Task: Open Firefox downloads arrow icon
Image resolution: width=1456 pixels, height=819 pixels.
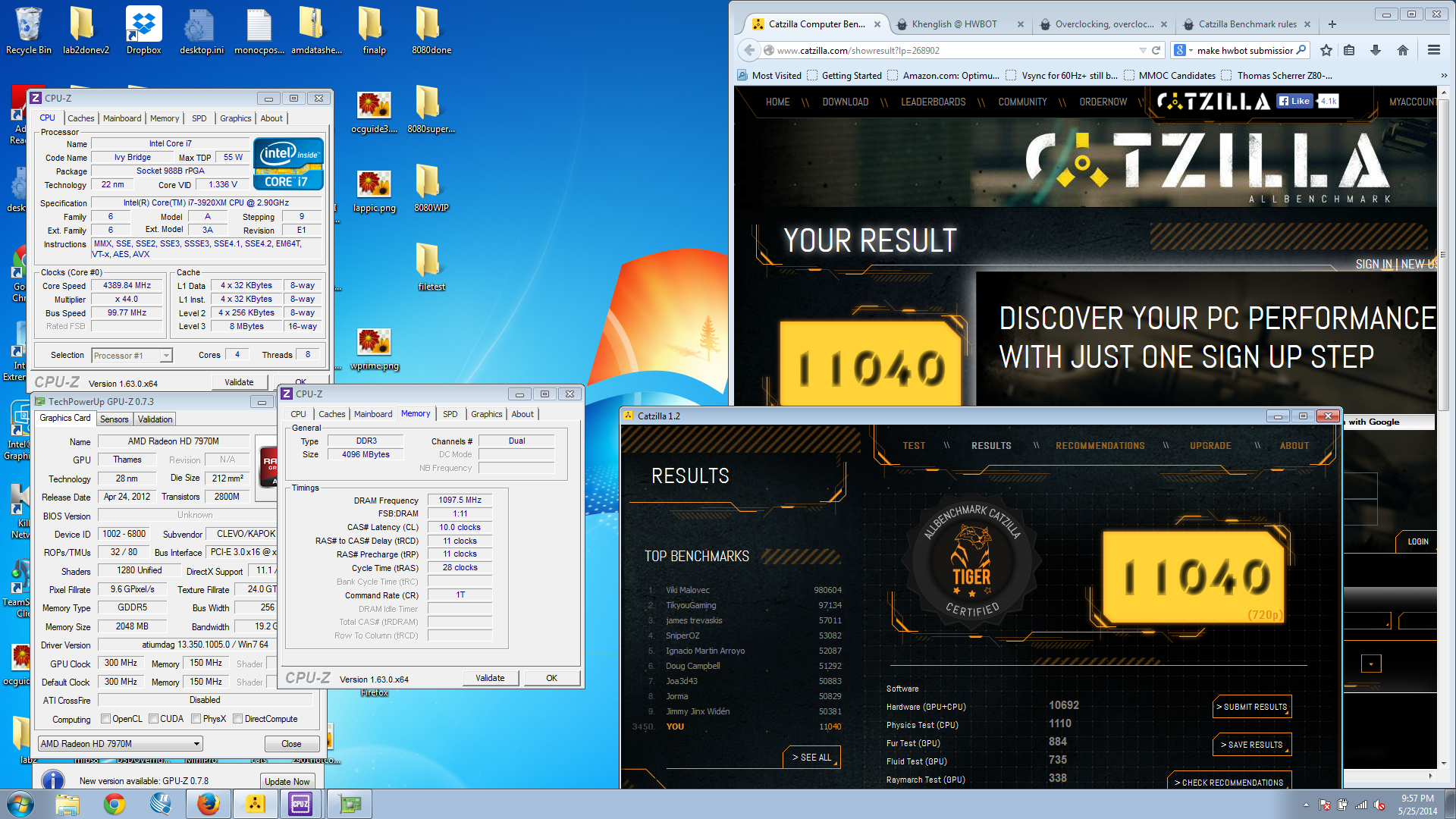Action: [1376, 50]
